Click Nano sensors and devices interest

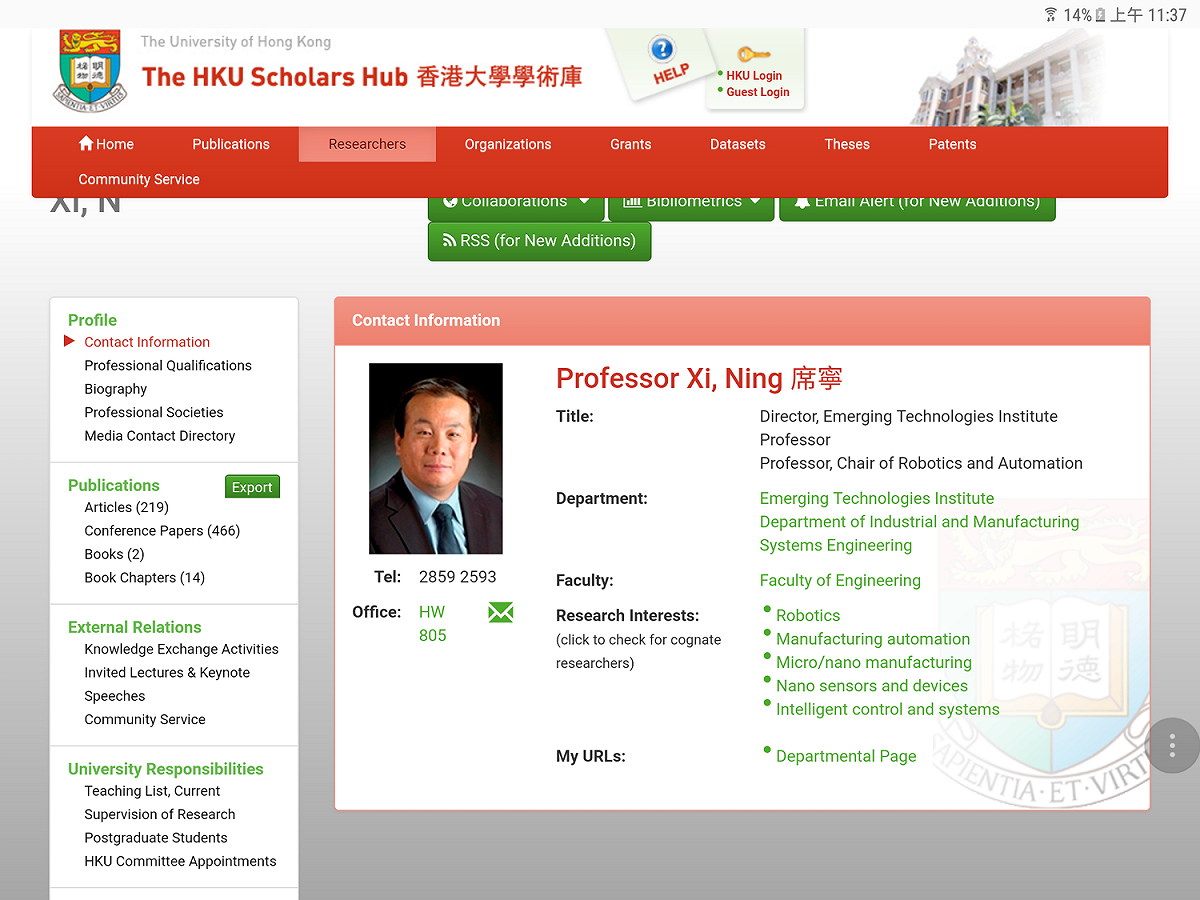(x=872, y=686)
